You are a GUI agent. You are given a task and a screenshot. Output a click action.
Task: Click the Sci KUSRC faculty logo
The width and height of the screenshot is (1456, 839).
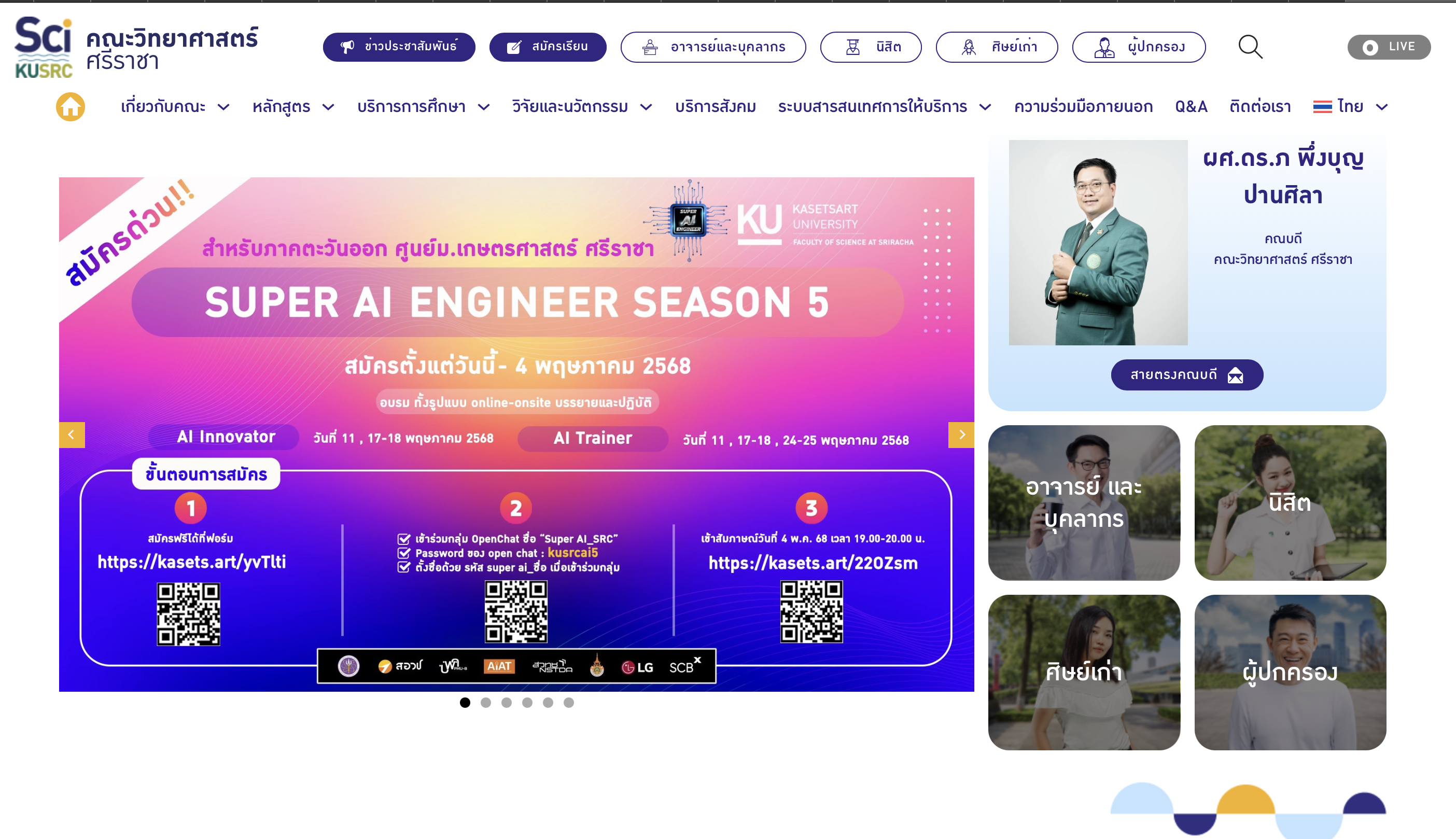pos(44,47)
